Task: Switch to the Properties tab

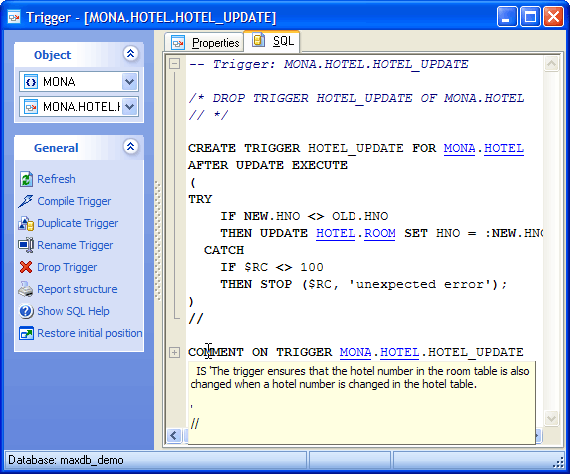Action: (204, 43)
